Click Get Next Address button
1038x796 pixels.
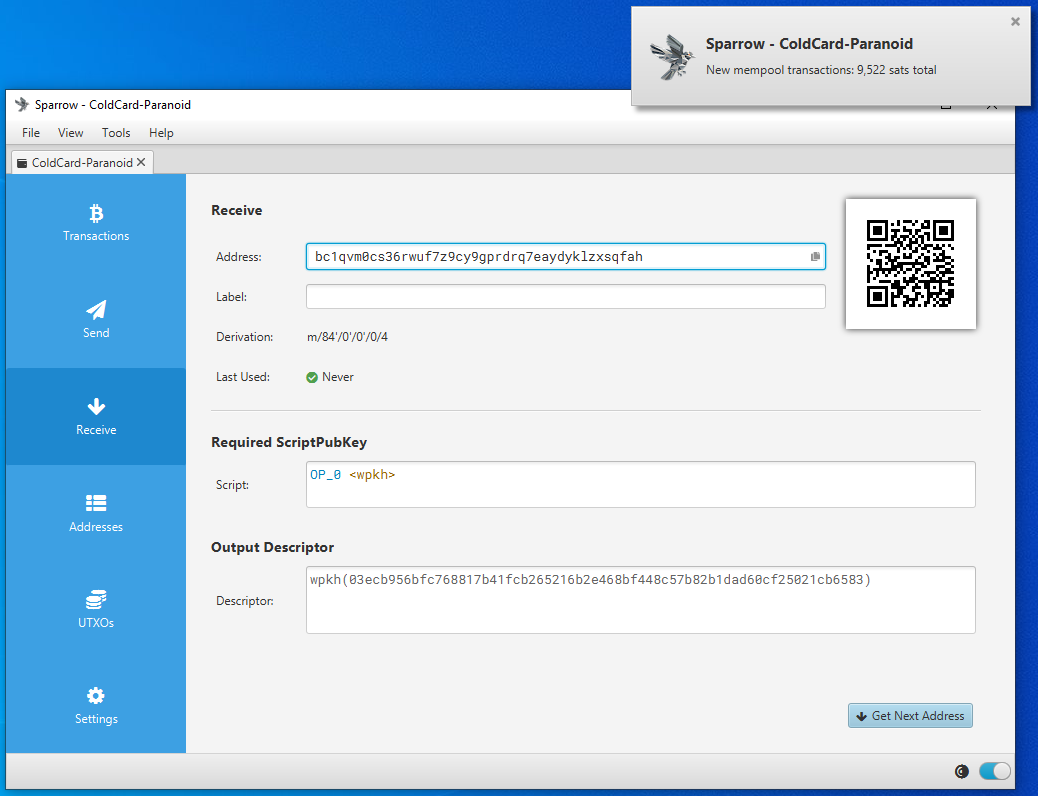point(910,716)
